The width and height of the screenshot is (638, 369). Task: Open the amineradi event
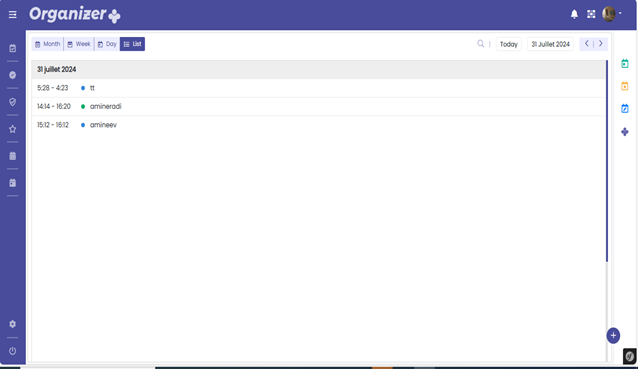click(x=105, y=107)
